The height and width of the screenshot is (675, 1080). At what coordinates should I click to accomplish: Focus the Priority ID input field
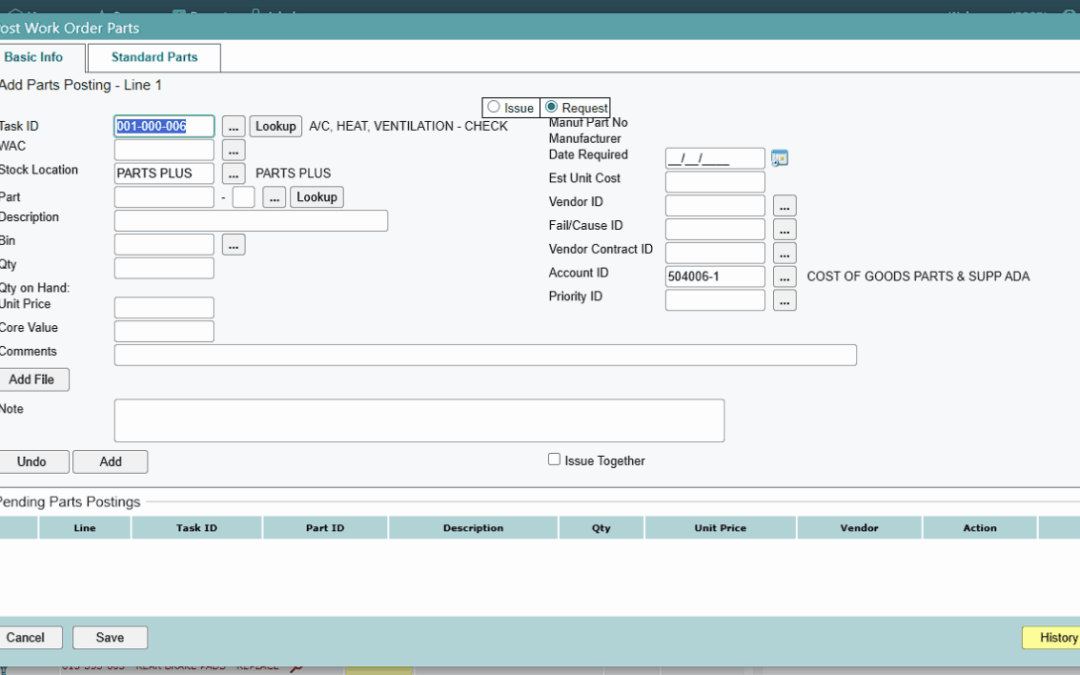tap(715, 301)
